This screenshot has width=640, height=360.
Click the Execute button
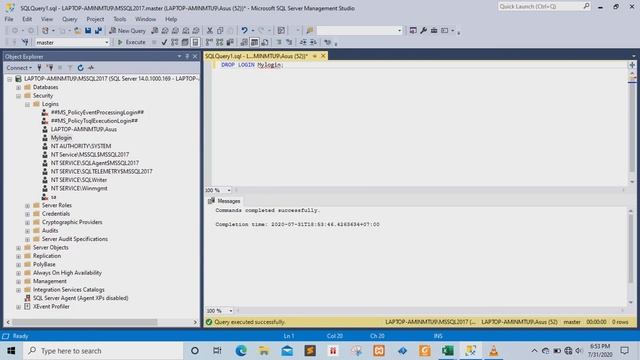click(131, 42)
